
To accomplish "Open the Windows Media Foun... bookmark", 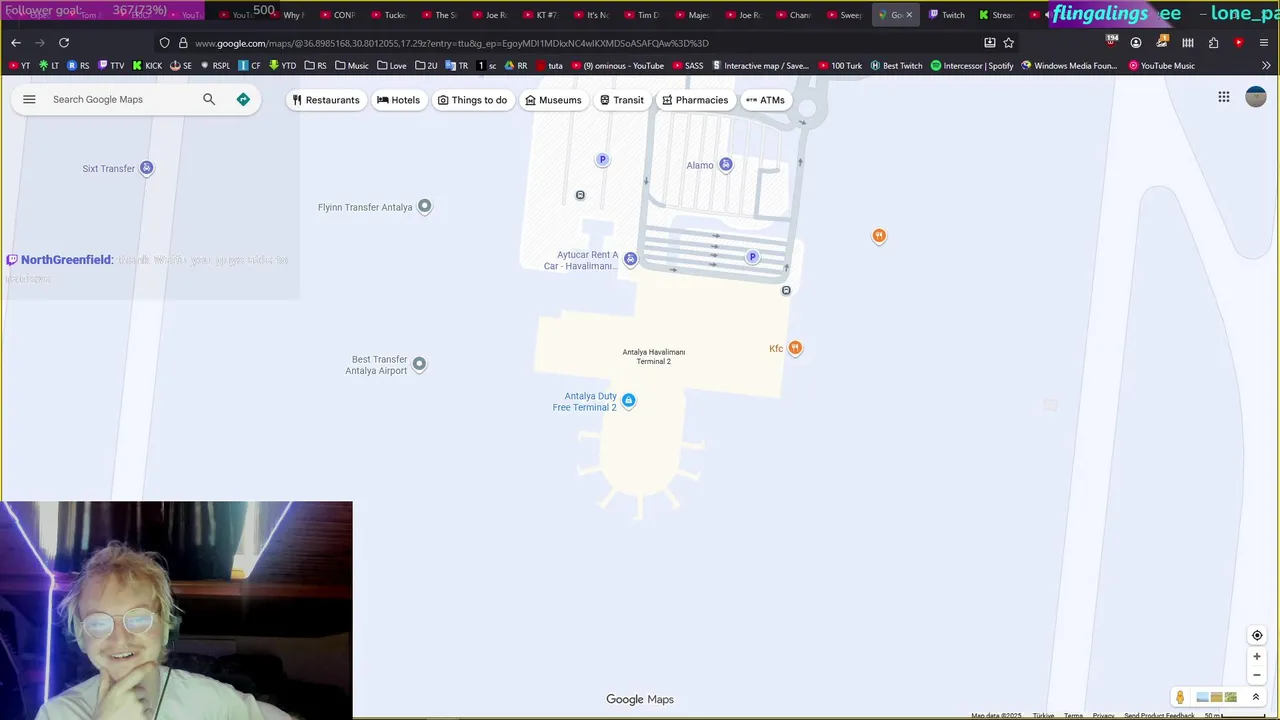I will pos(1069,66).
